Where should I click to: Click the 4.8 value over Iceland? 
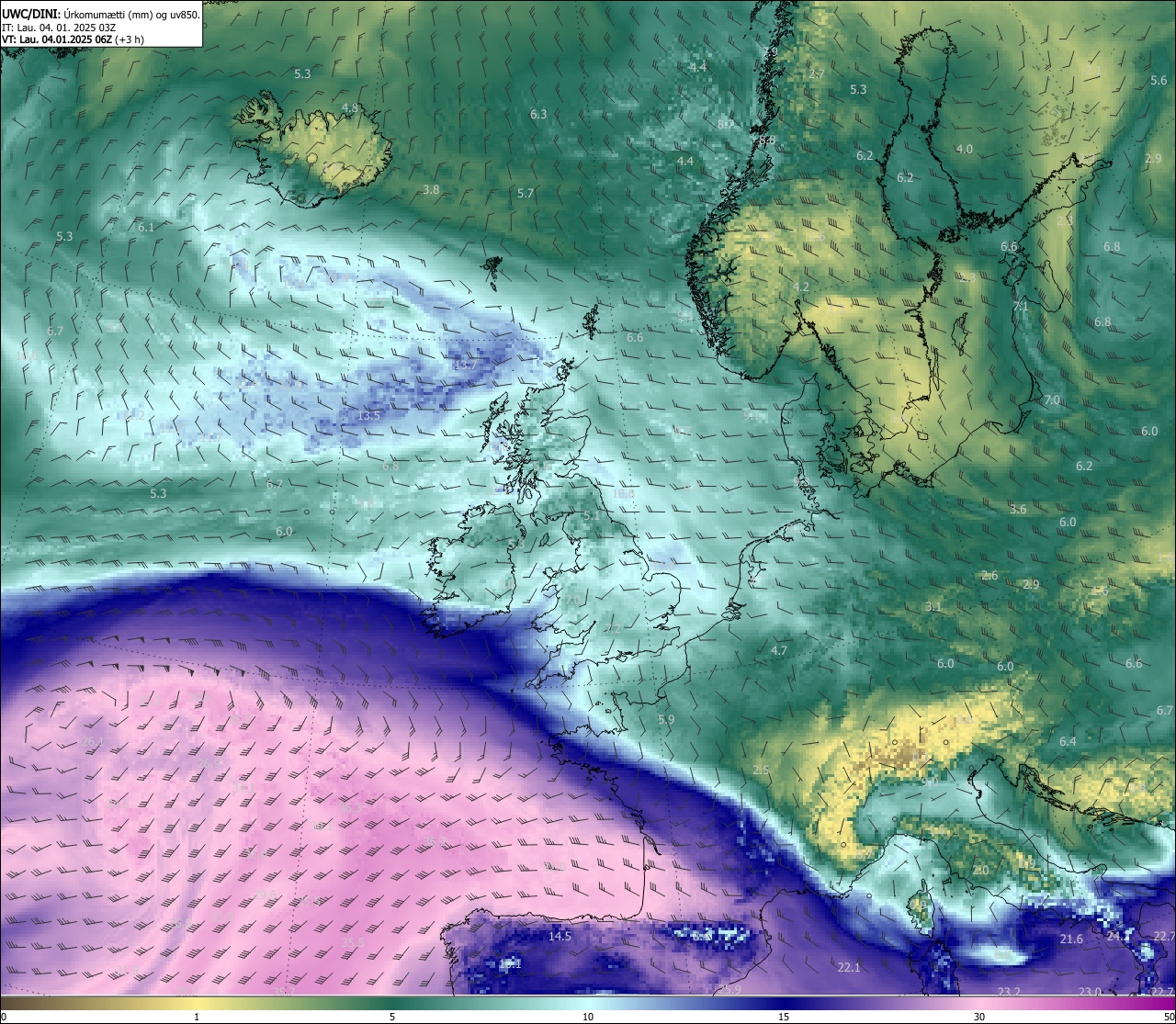pyautogui.click(x=350, y=107)
